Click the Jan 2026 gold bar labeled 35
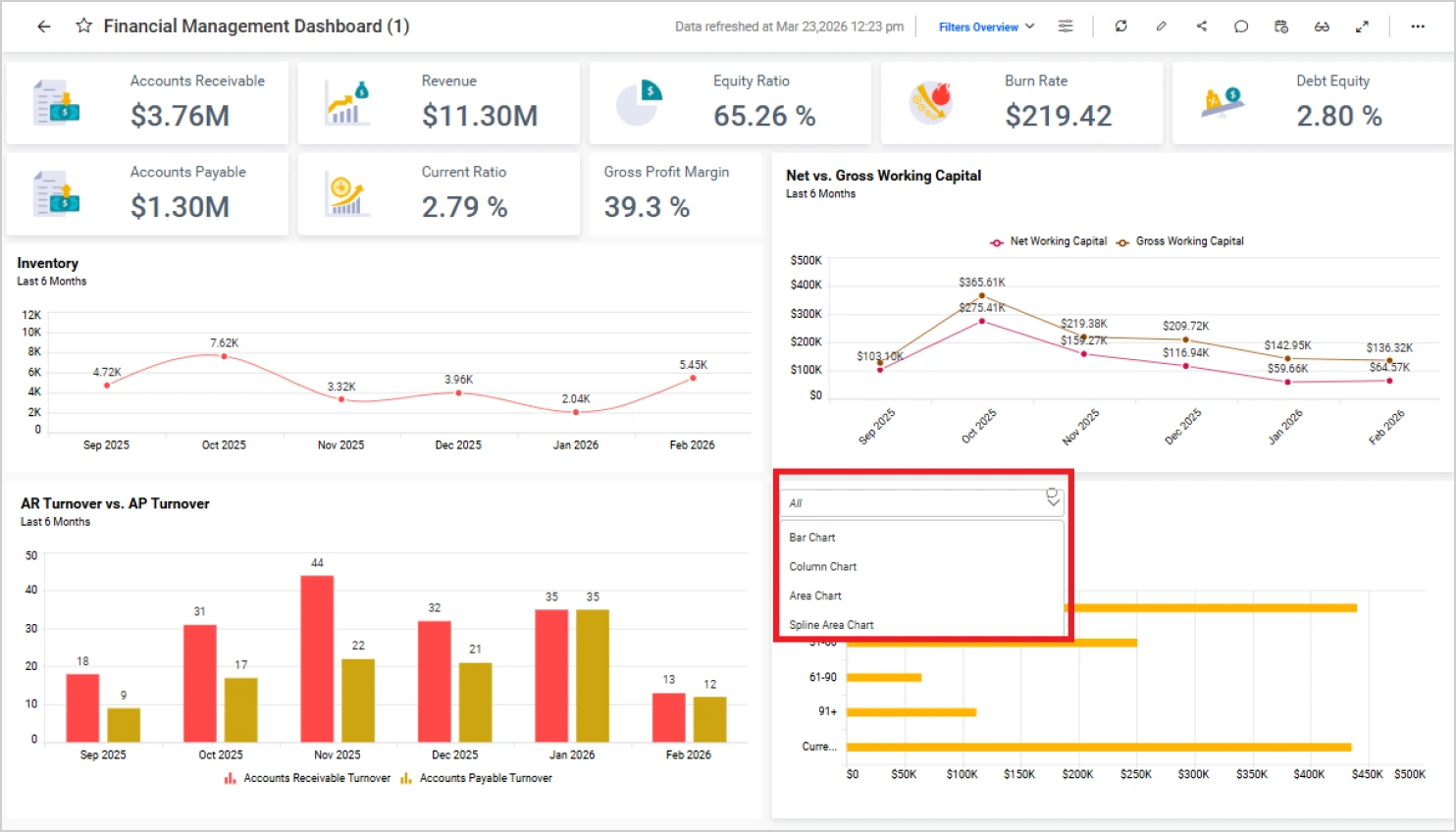 (593, 675)
